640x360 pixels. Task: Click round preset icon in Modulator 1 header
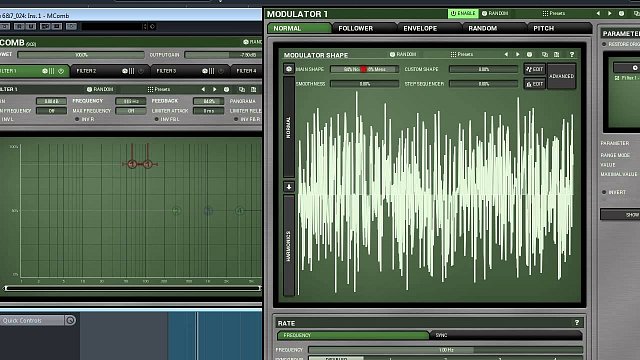pyautogui.click(x=621, y=13)
